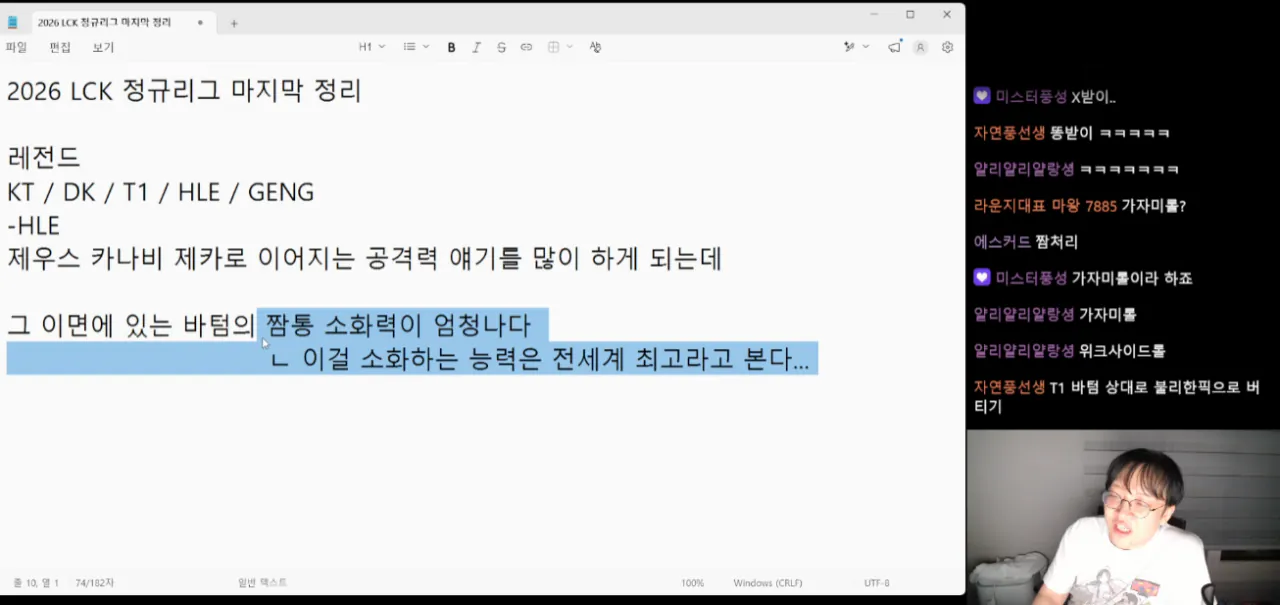Image resolution: width=1280 pixels, height=605 pixels.
Task: Click the Notepad app icon in title bar
Action: (x=13, y=22)
